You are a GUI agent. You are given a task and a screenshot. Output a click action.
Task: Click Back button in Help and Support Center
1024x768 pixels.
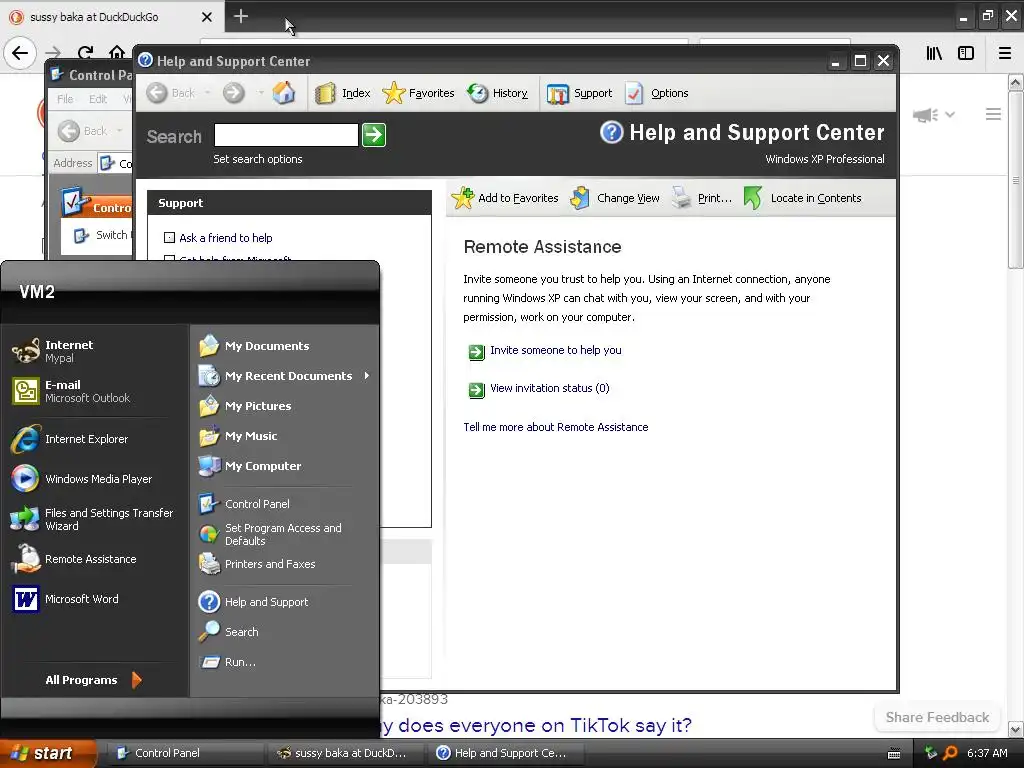[x=170, y=93]
